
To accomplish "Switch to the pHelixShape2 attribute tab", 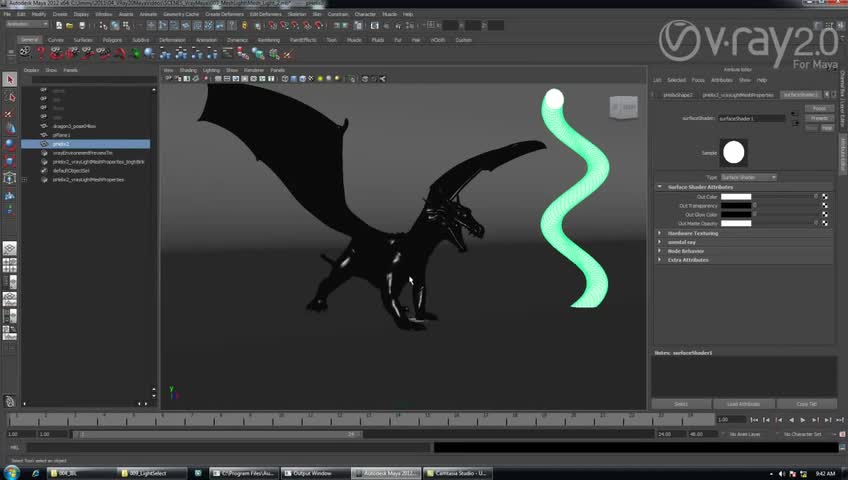I will click(677, 95).
